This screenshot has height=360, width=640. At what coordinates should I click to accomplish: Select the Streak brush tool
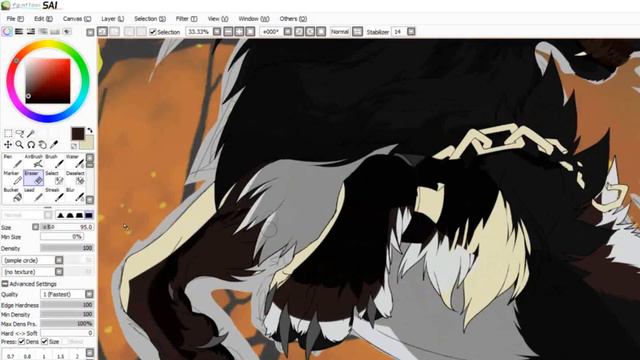[x=54, y=195]
